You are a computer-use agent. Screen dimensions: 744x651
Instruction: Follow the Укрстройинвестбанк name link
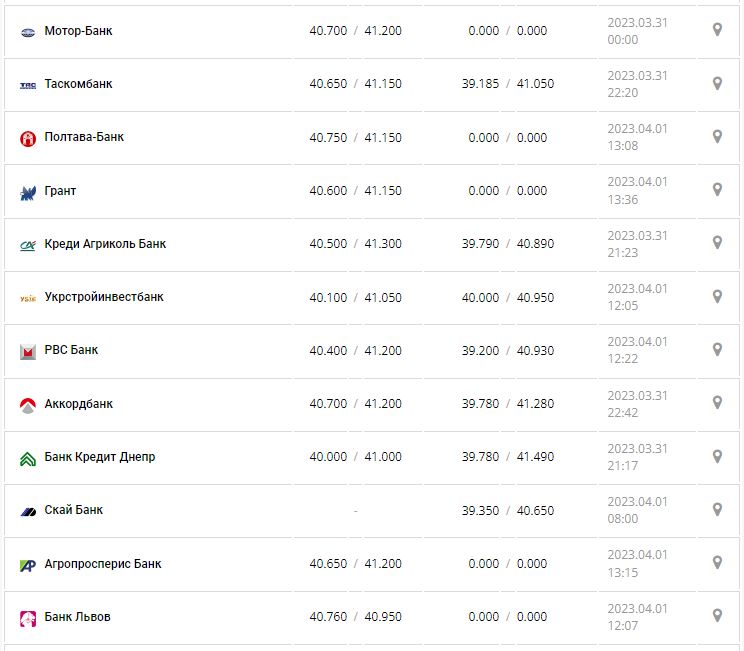tap(104, 297)
